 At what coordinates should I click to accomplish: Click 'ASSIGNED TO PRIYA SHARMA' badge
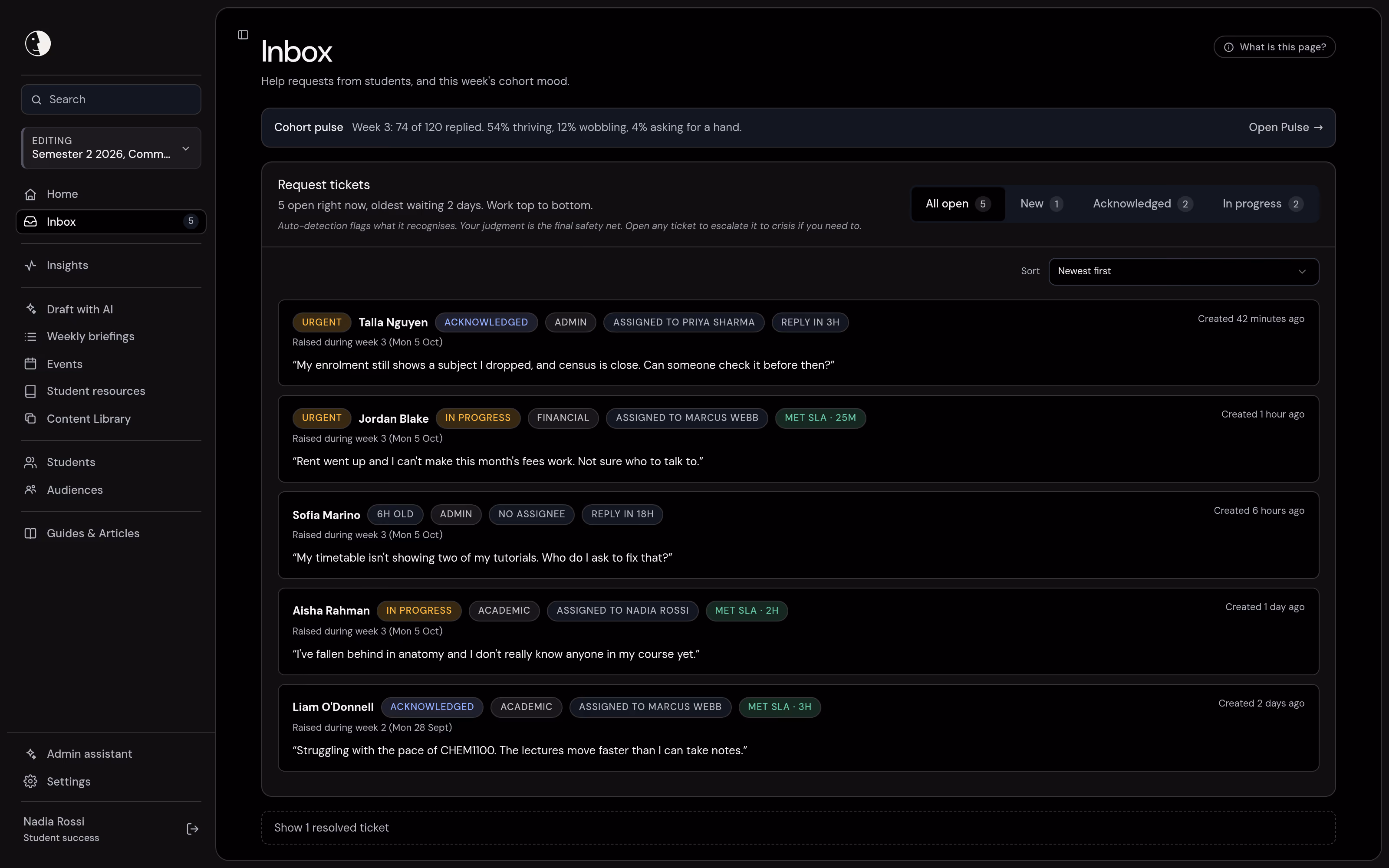click(684, 322)
